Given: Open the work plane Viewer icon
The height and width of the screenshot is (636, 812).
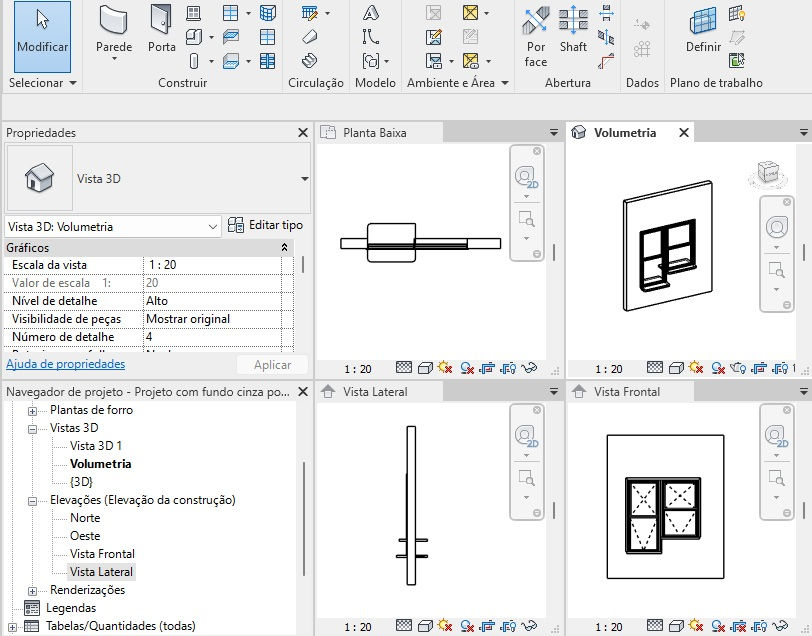Looking at the screenshot, I should pyautogui.click(x=736, y=61).
